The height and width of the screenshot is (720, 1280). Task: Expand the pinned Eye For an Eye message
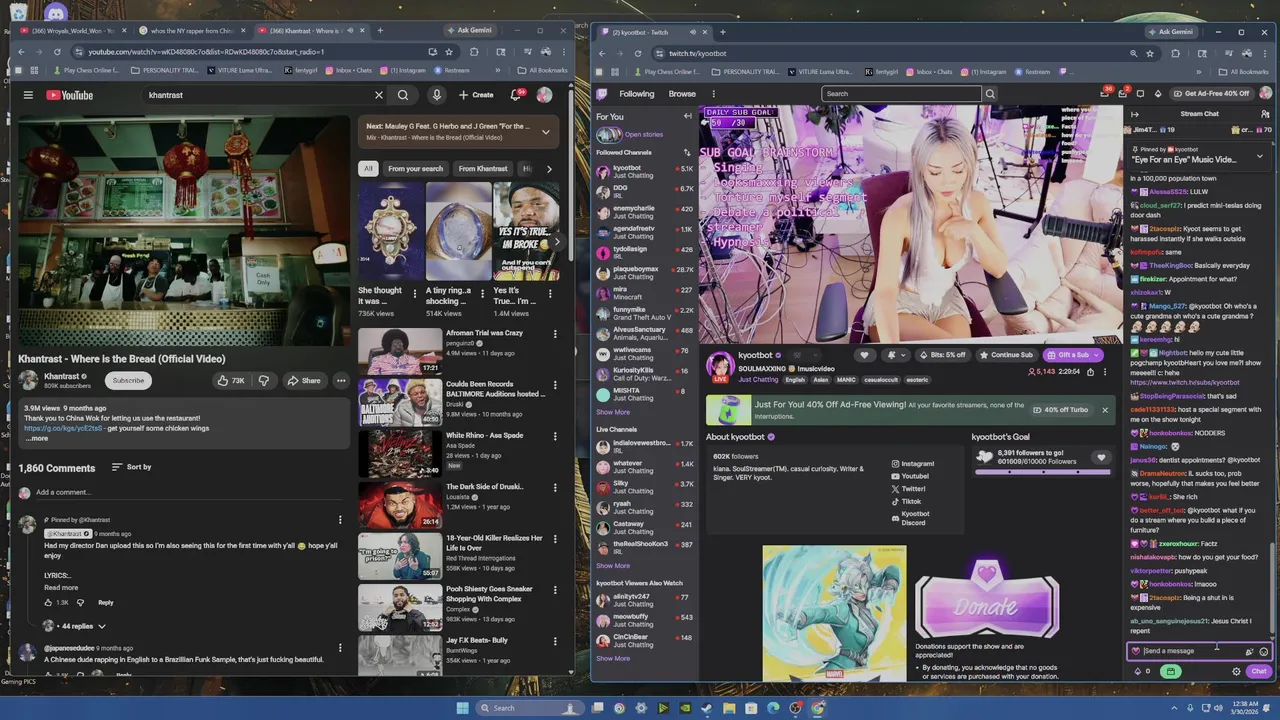(1259, 156)
